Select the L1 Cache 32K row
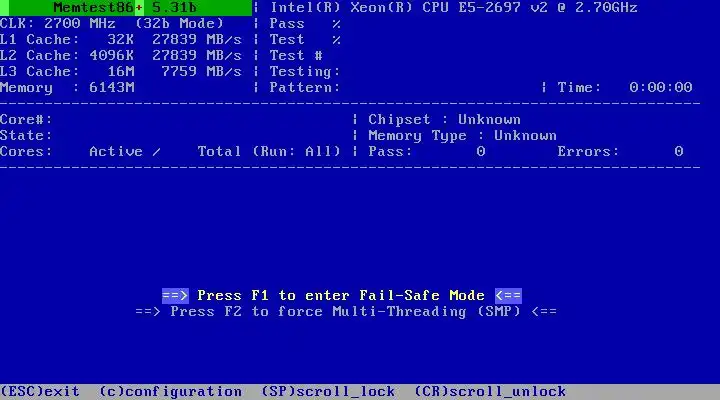Image resolution: width=720 pixels, height=400 pixels. (121, 39)
